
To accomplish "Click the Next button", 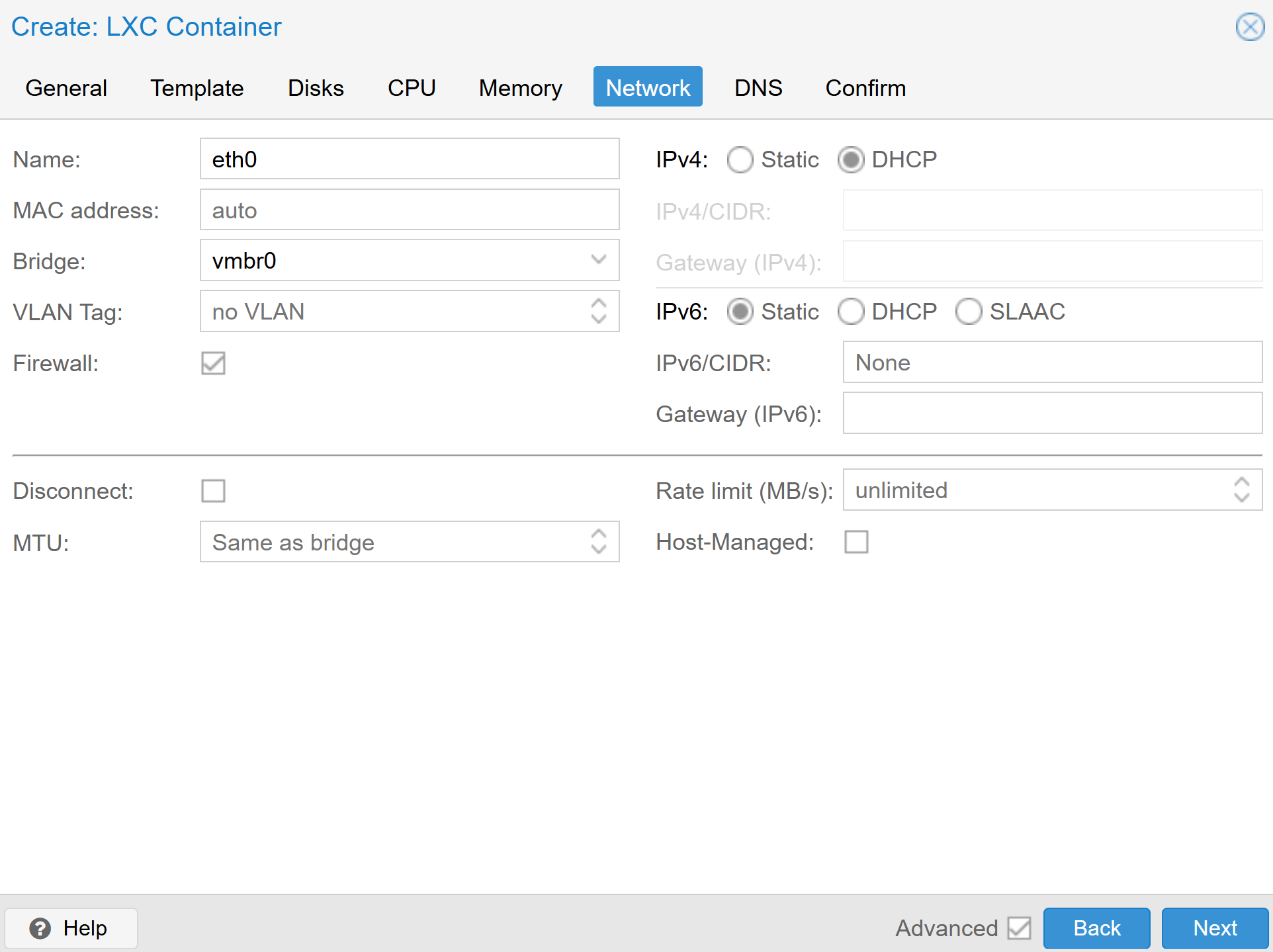I will pyautogui.click(x=1215, y=928).
